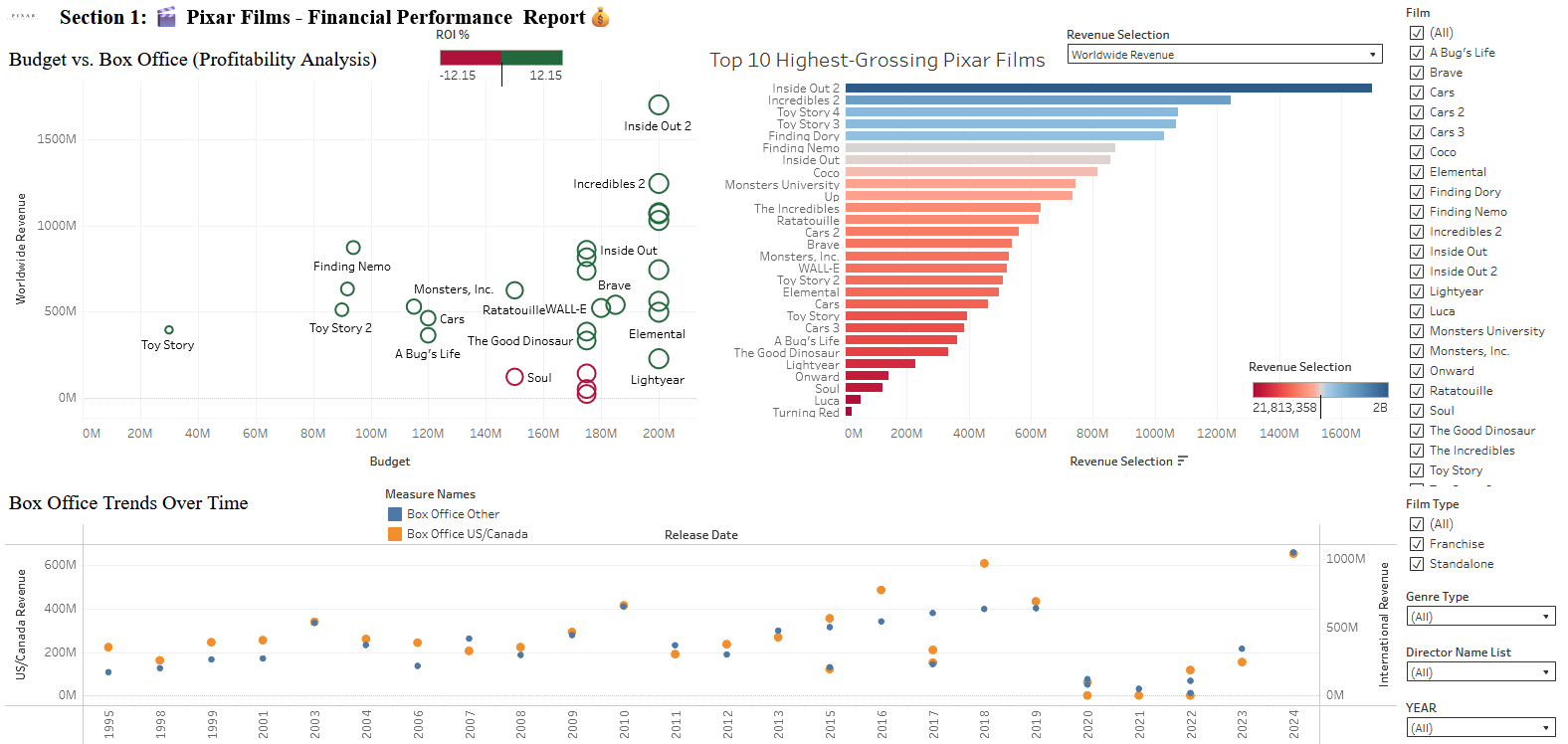Click the Top 10 Highest-Grossing Pixar Films title

[878, 60]
